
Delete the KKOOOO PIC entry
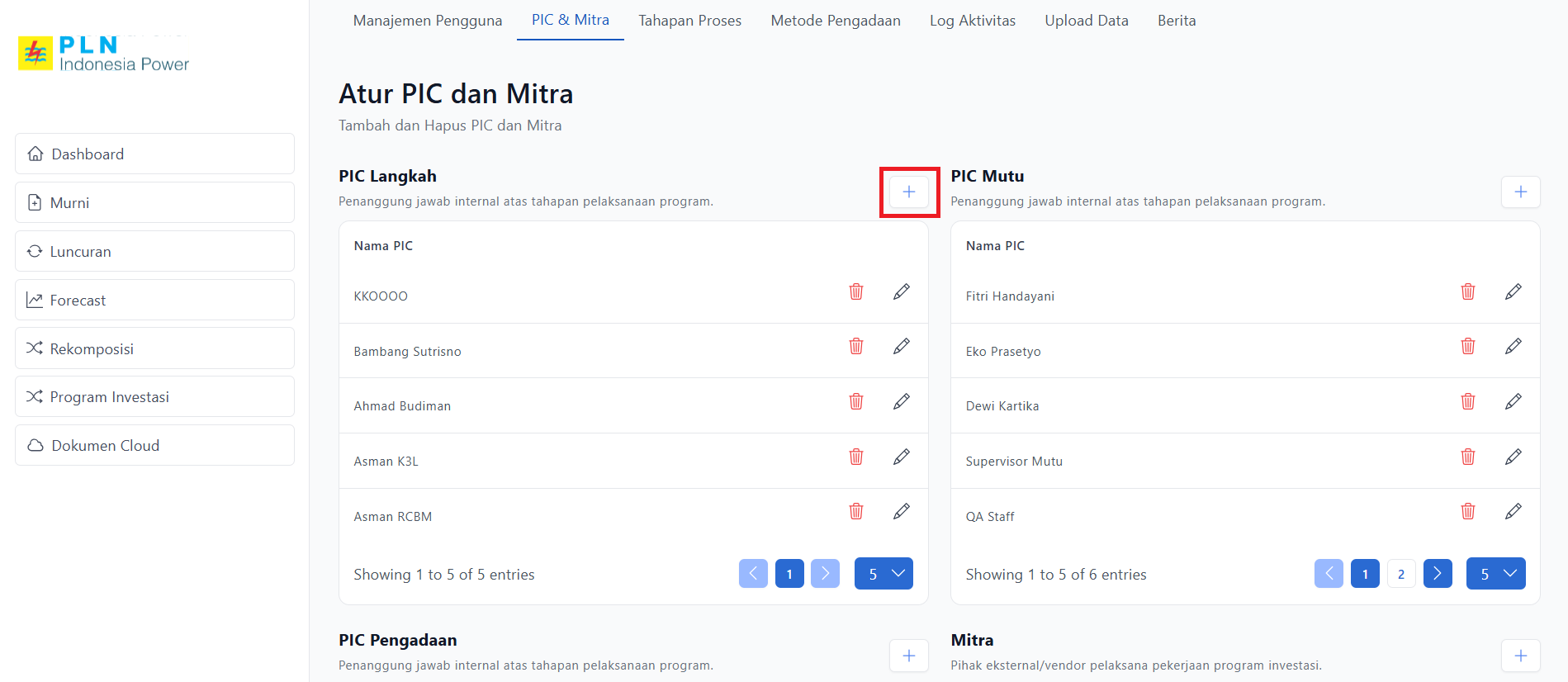[x=856, y=291]
